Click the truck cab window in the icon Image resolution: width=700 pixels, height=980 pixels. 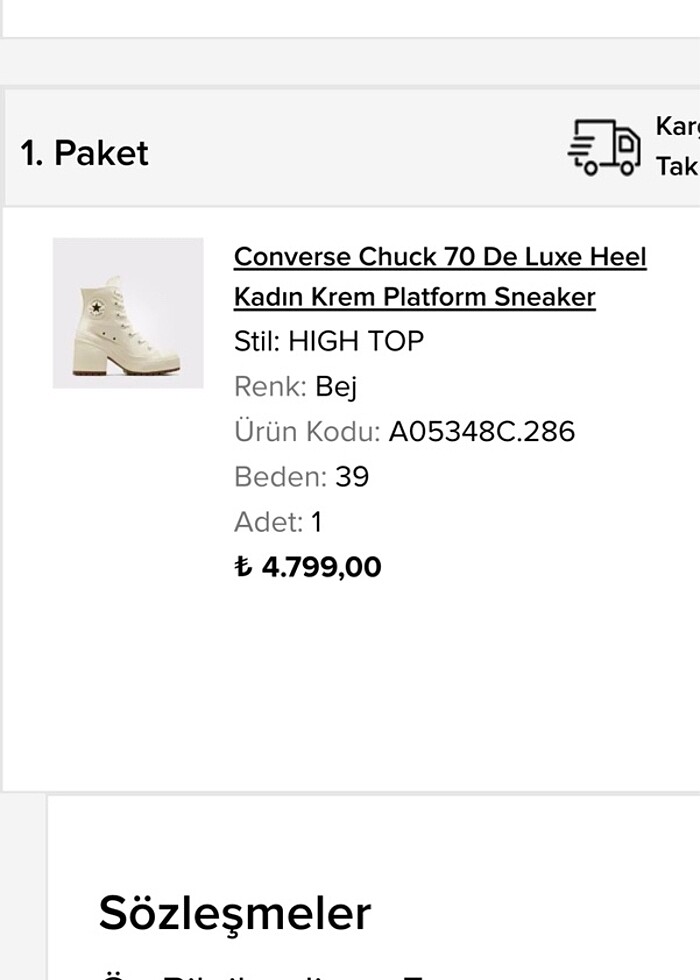[626, 143]
